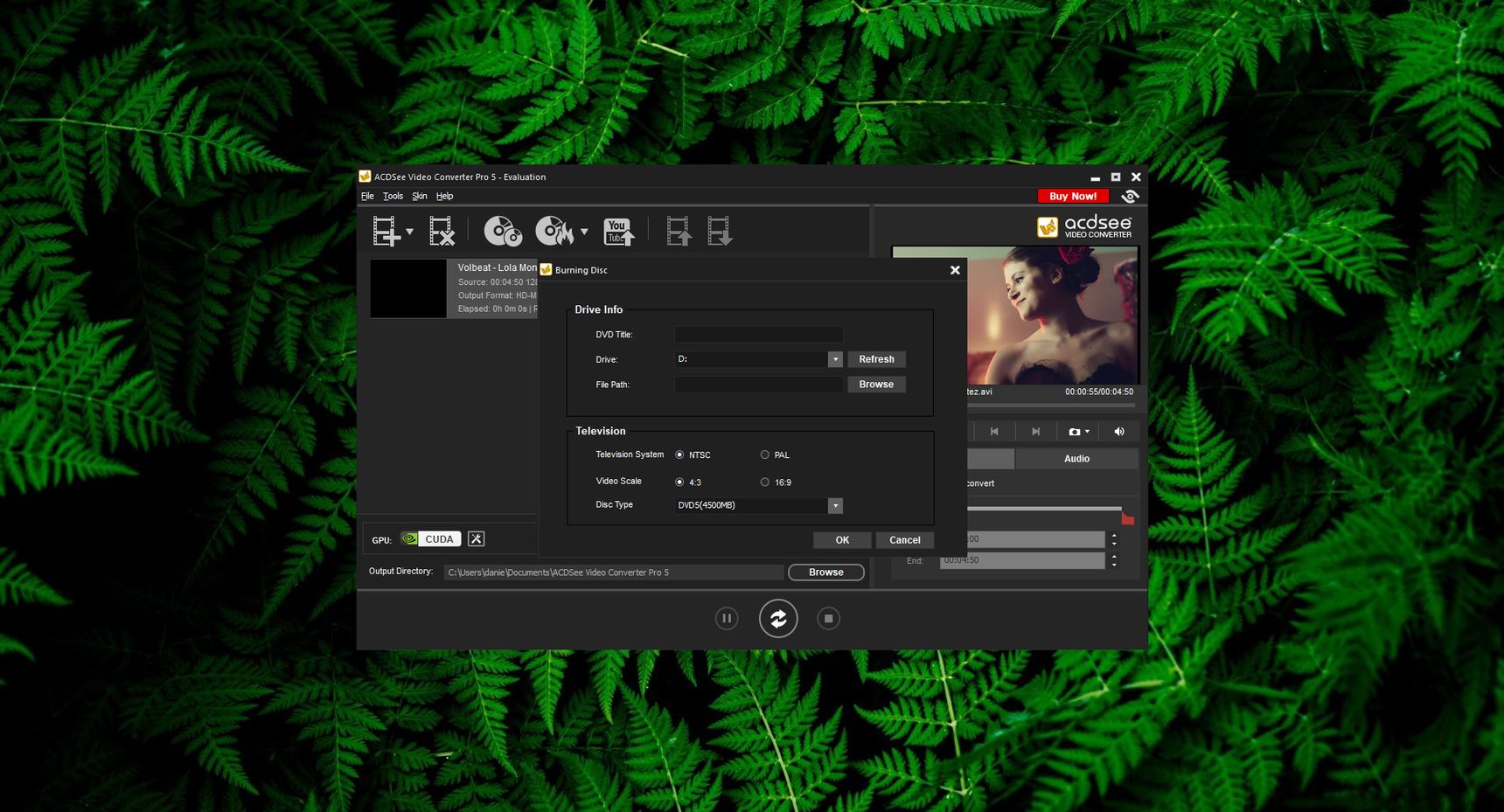
Task: Close the Burning Disc dialog
Action: [x=955, y=270]
